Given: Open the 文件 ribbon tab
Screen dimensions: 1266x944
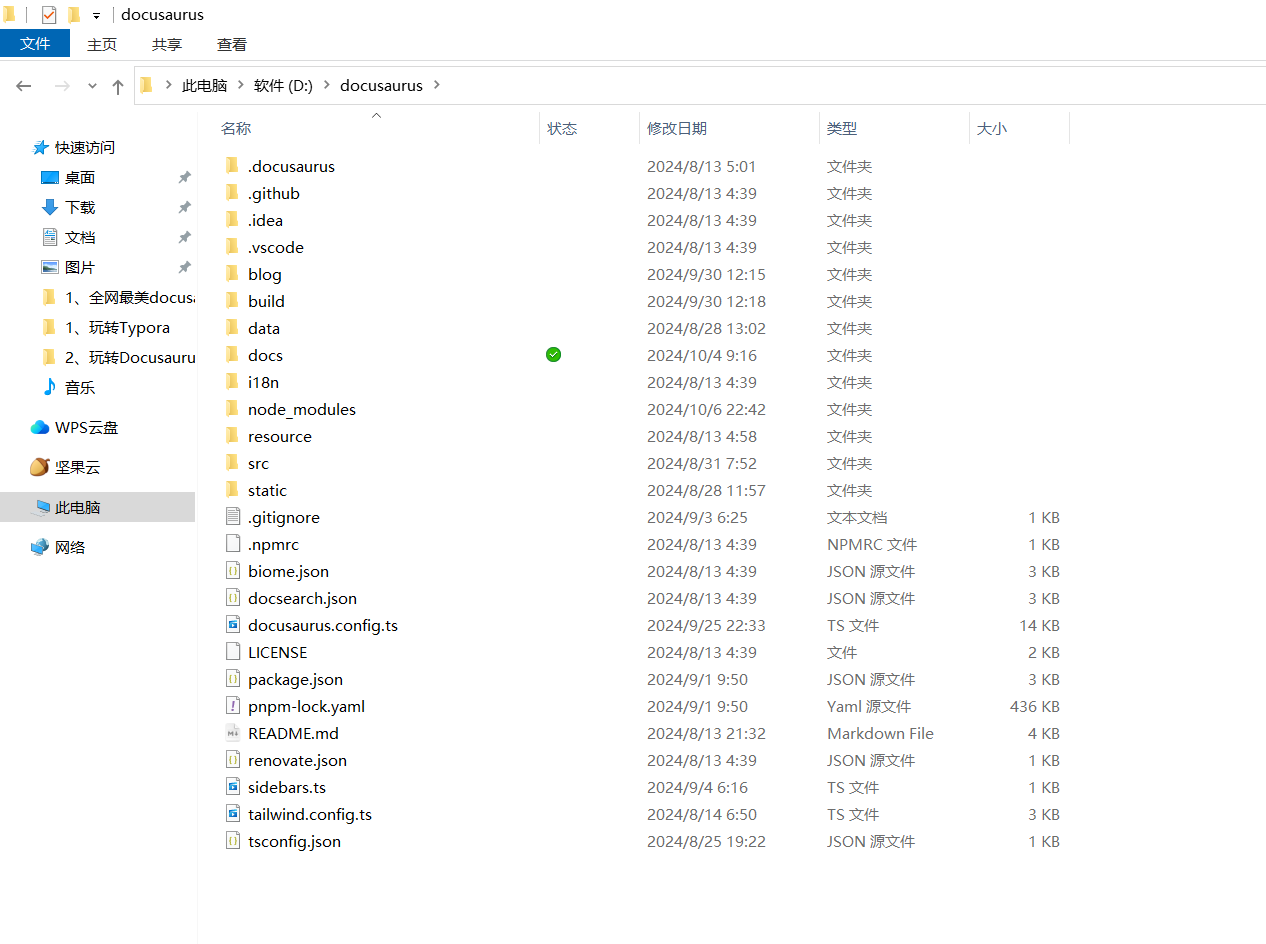Looking at the screenshot, I should [35, 44].
